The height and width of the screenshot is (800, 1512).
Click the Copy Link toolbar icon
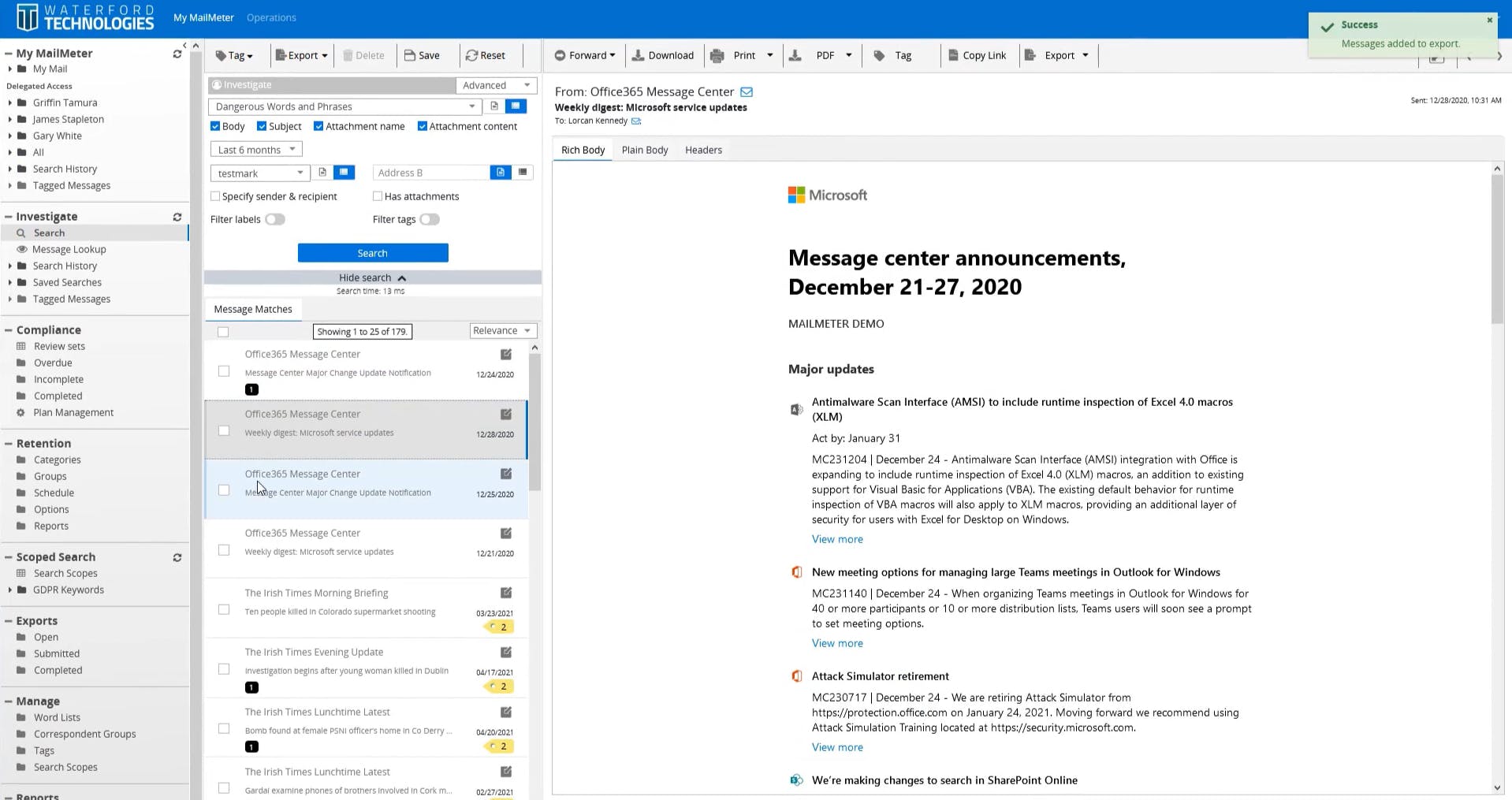tap(953, 55)
